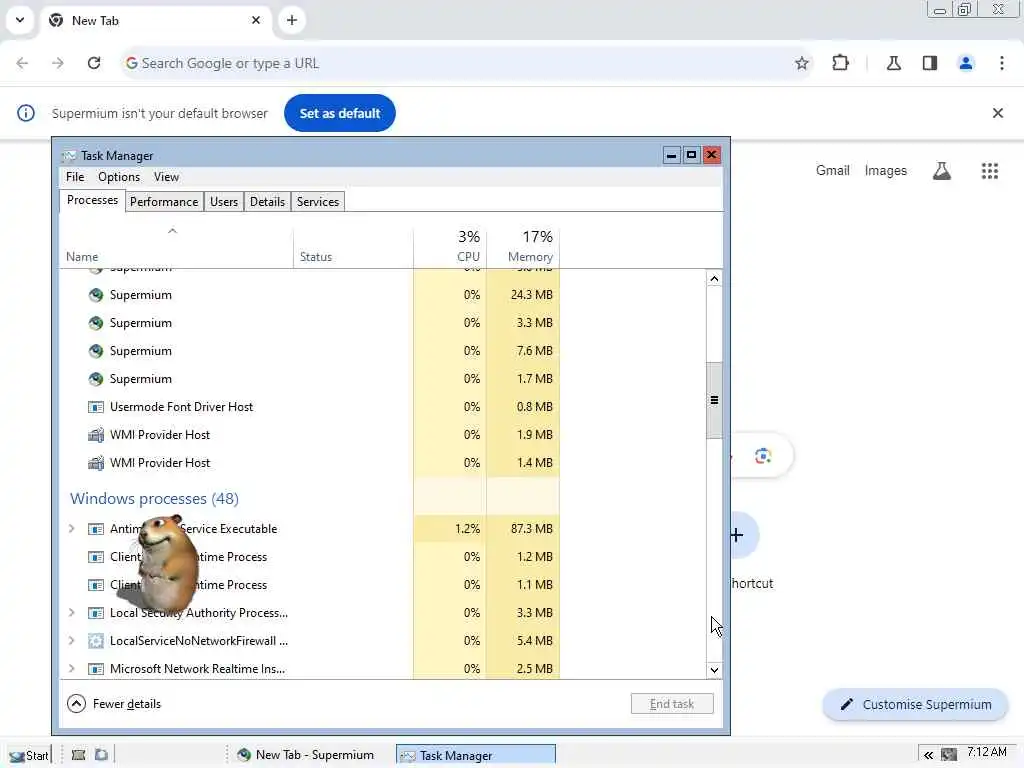Sort processes by the CPU column
The height and width of the screenshot is (768, 1024).
click(450, 248)
